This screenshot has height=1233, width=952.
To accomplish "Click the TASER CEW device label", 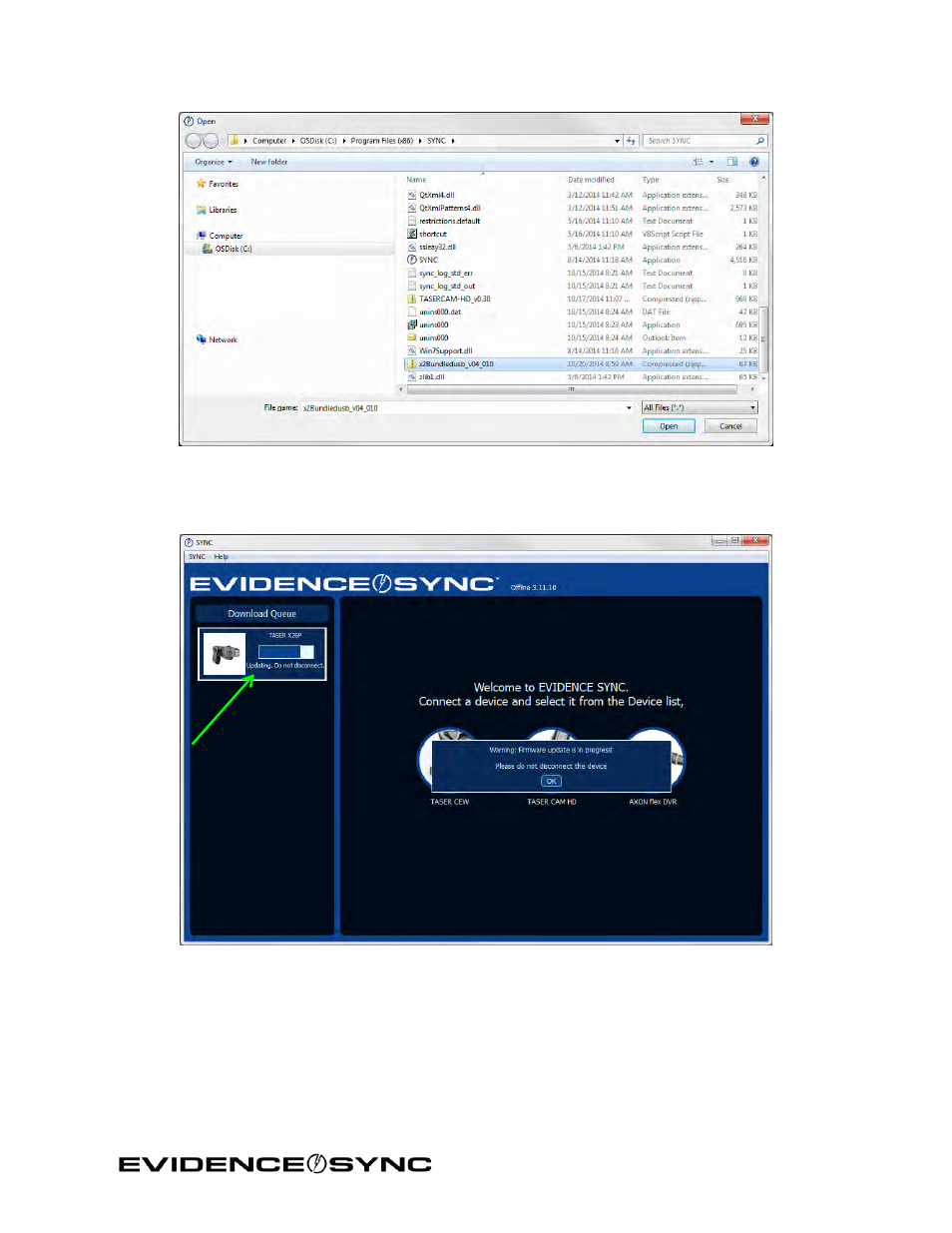I will [449, 802].
